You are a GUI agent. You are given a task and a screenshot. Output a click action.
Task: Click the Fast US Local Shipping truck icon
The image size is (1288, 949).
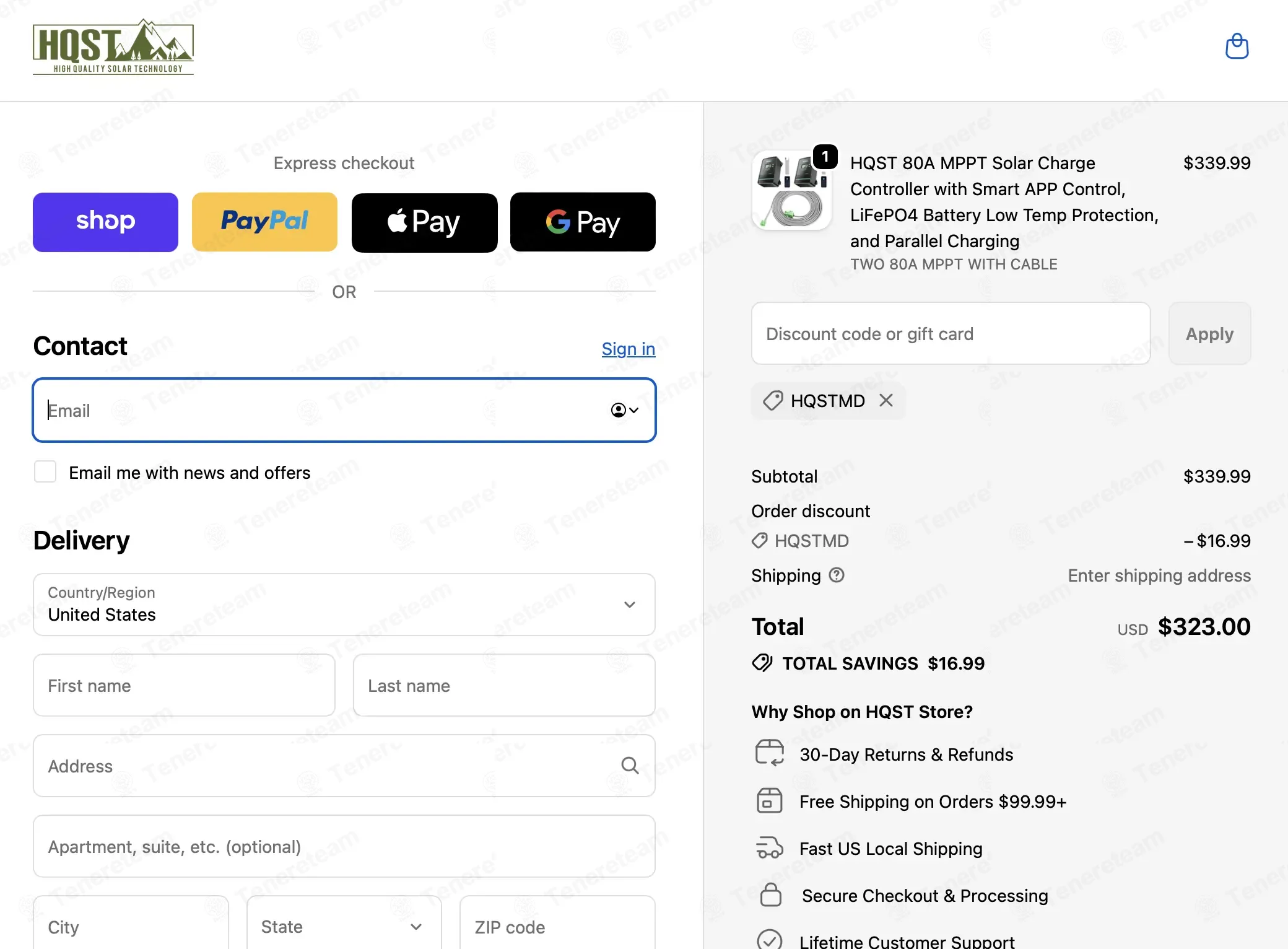pyautogui.click(x=770, y=847)
